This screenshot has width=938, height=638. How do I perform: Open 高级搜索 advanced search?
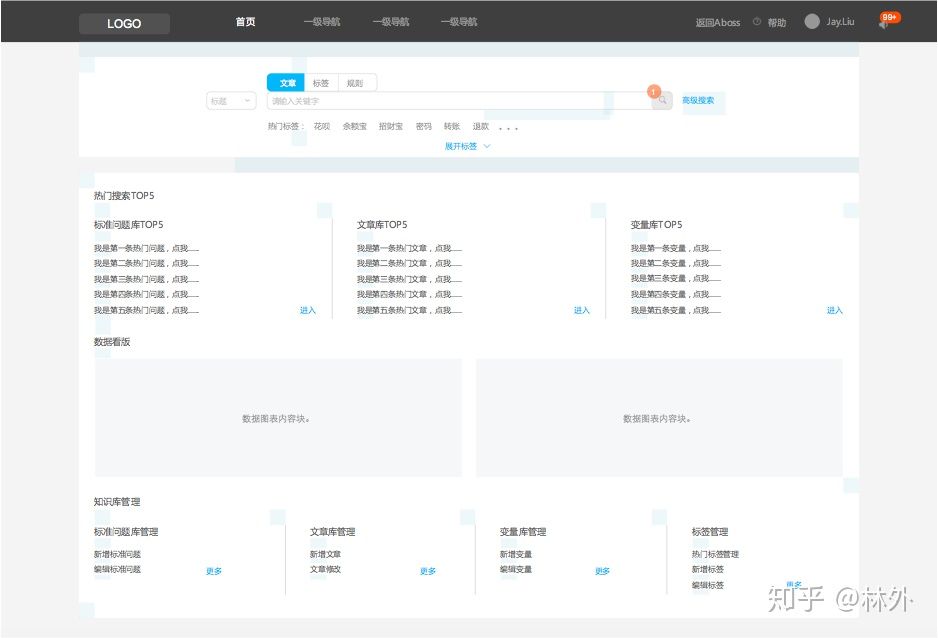pos(698,100)
